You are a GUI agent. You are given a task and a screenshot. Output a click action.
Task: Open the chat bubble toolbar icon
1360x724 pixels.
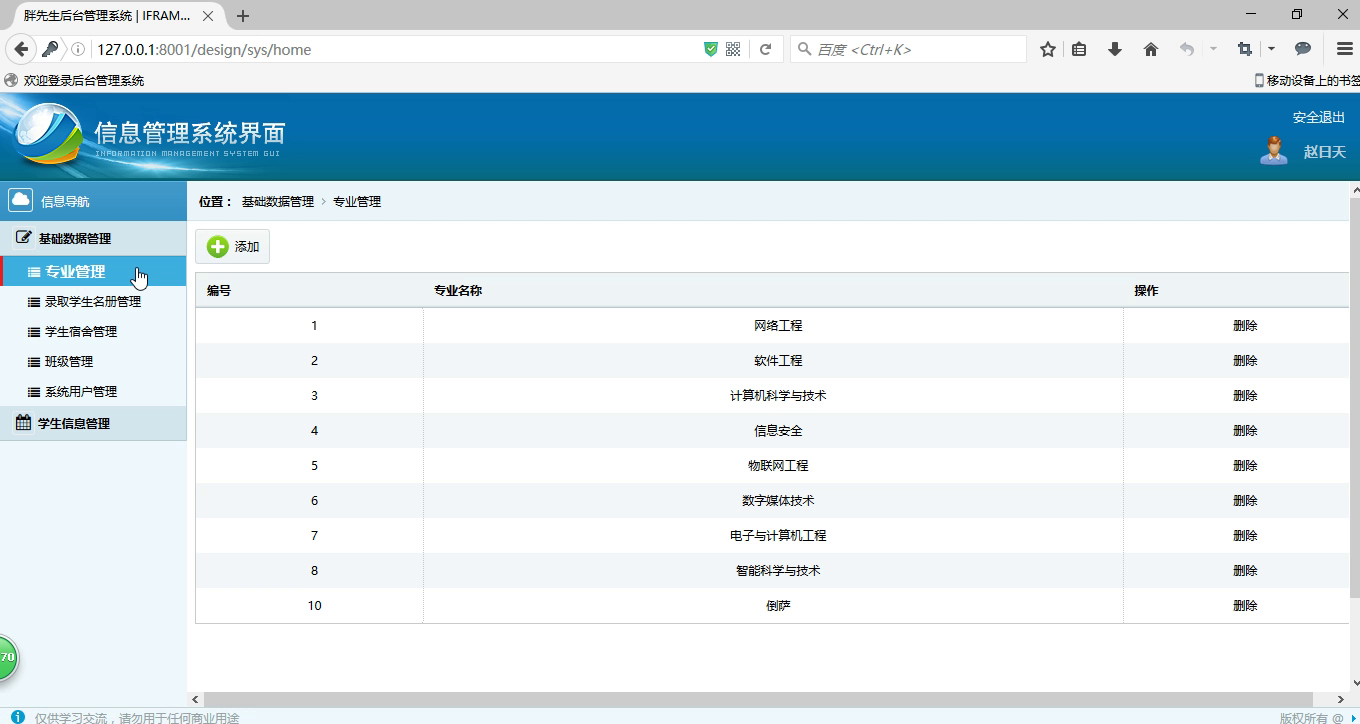point(1303,49)
